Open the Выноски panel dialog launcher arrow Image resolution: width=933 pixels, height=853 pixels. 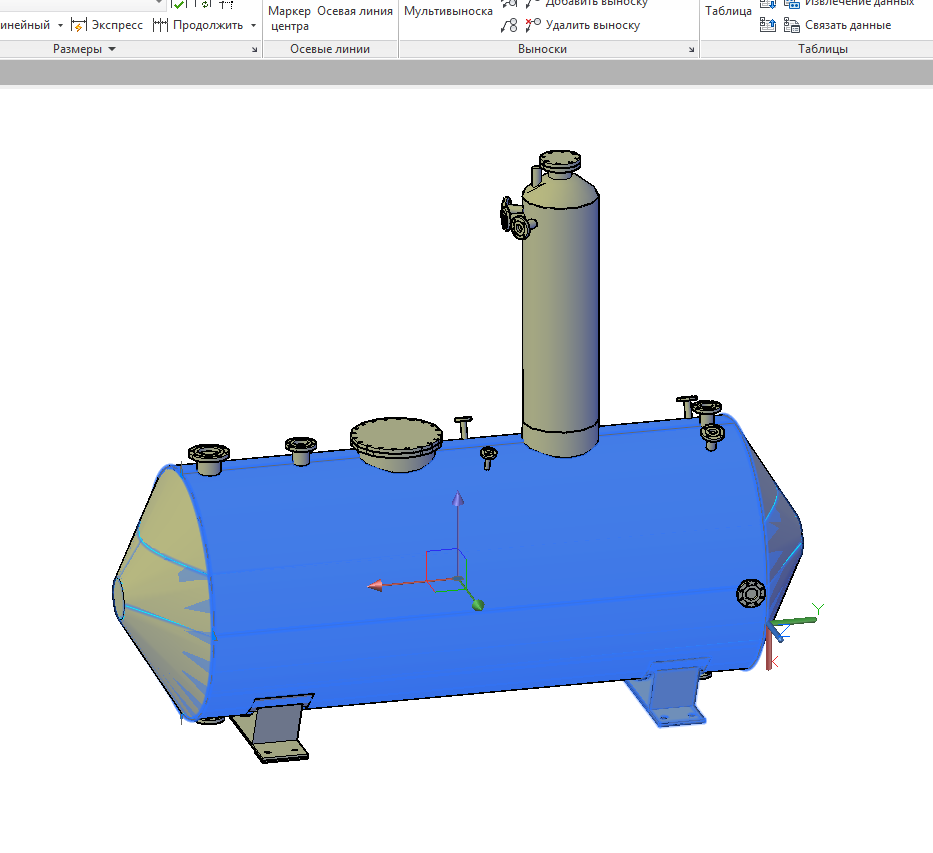coord(691,50)
